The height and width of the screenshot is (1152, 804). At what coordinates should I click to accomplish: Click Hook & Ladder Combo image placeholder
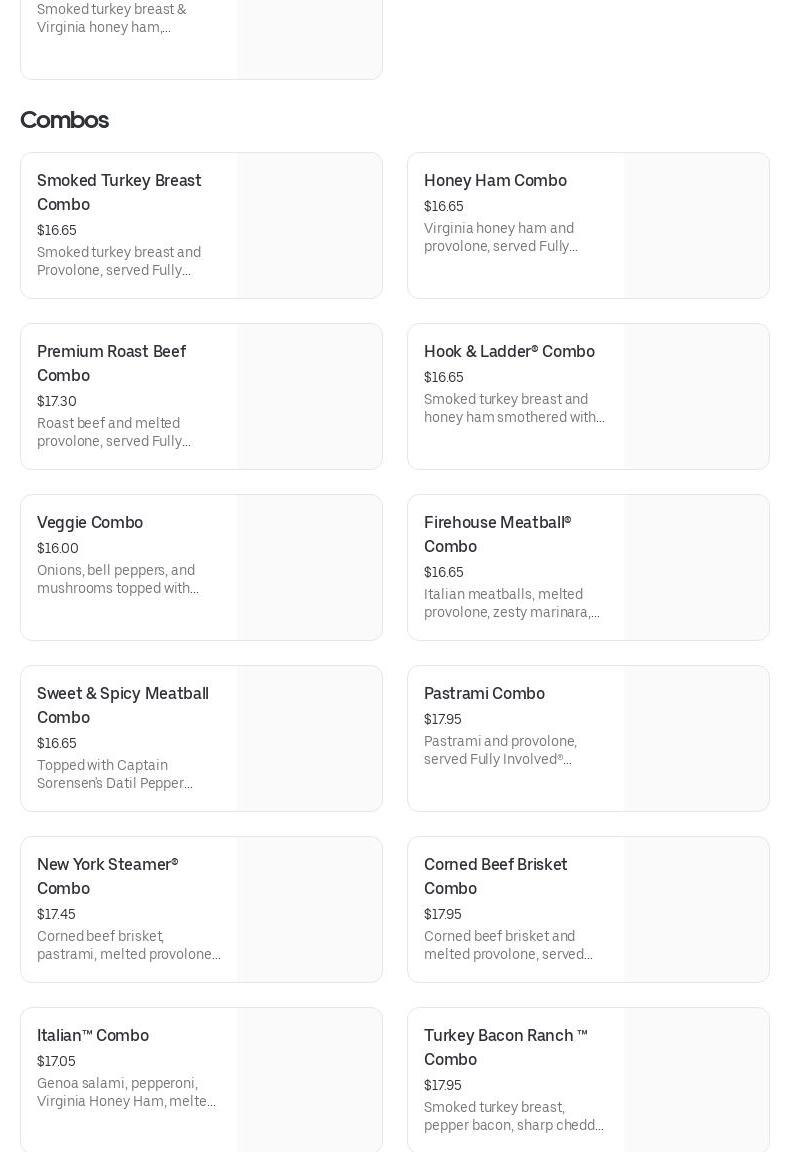pyautogui.click(x=696, y=397)
